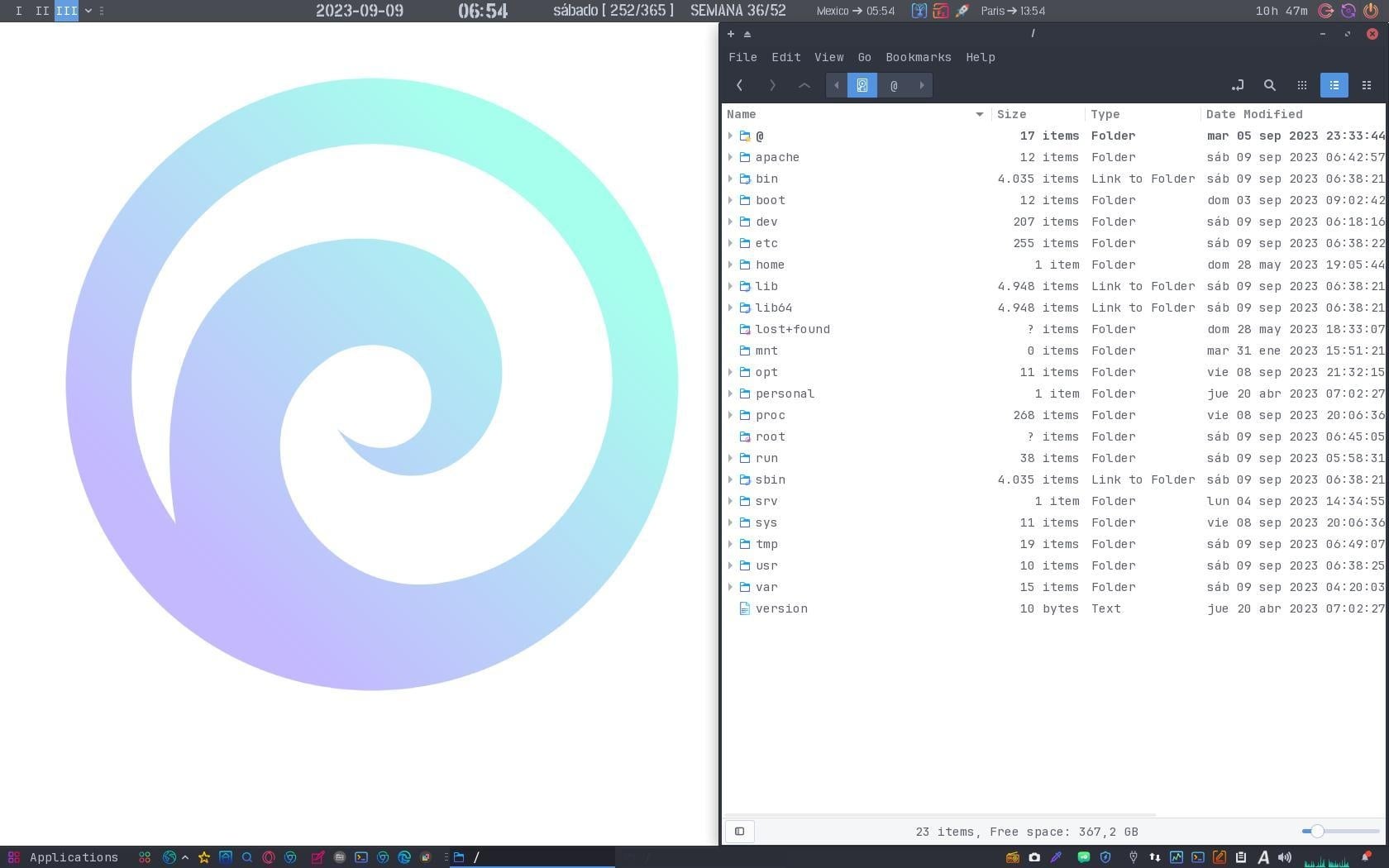Open the radio tray icon
Image resolution: width=1389 pixels, height=868 pixels.
point(1012,857)
